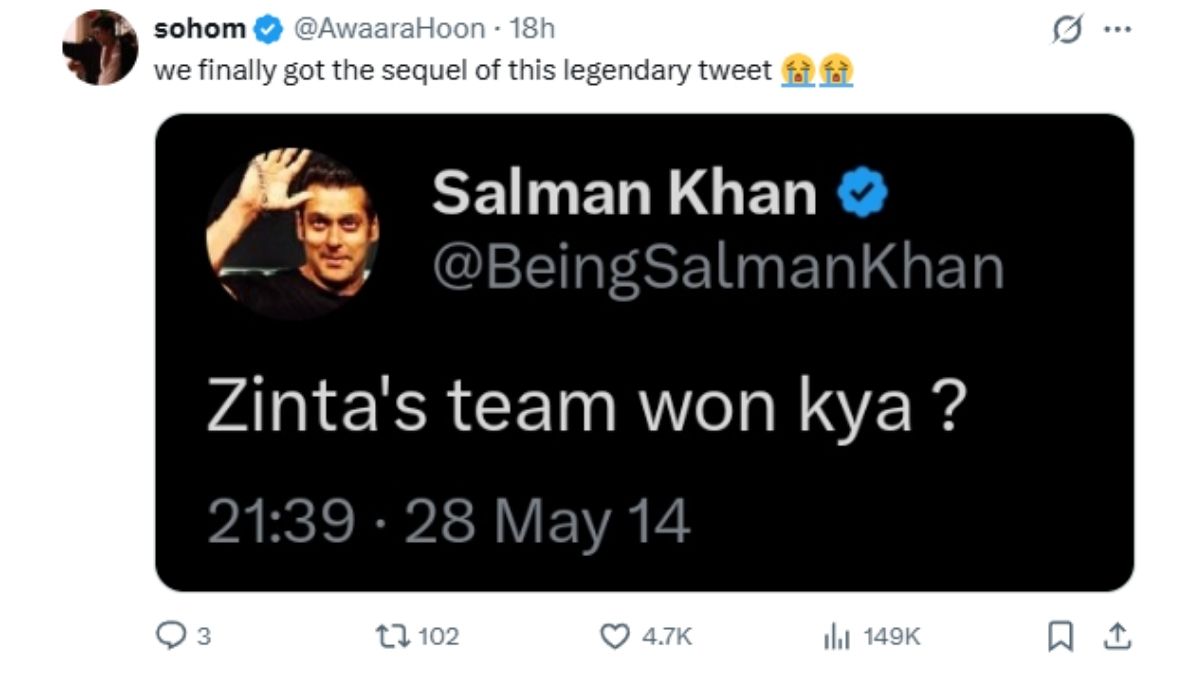Open sohom's profile from the username
This screenshot has width=1200, height=675.
pyautogui.click(x=200, y=29)
